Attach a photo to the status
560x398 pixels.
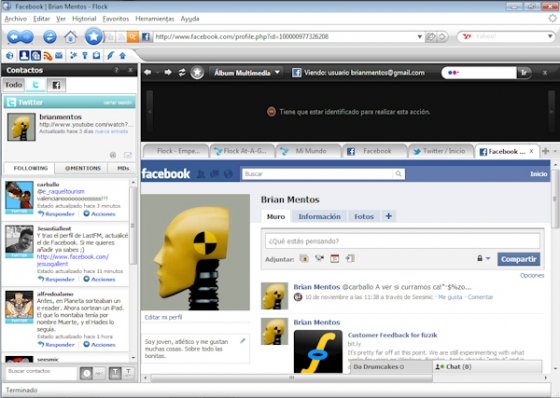coord(304,258)
